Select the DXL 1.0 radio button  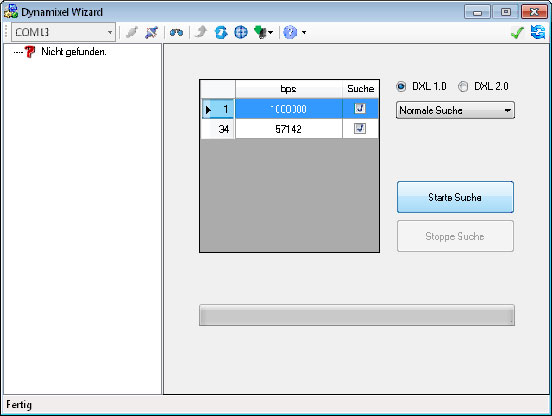tap(401, 86)
